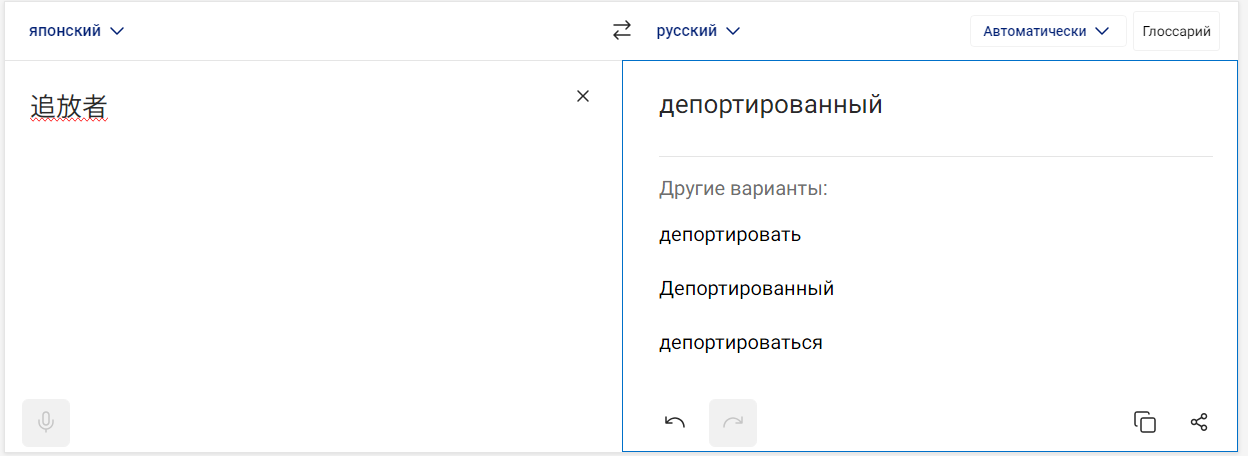The width and height of the screenshot is (1248, 456).
Task: Copy the translated text
Action: coord(1145,422)
